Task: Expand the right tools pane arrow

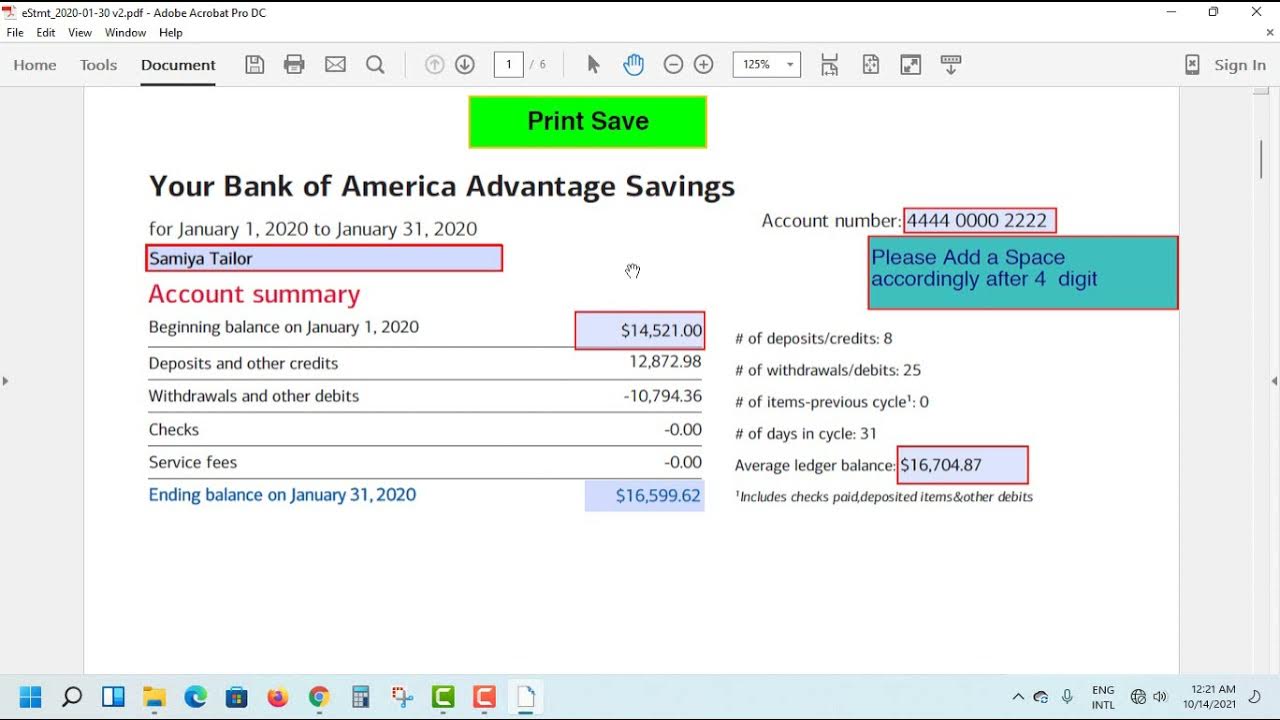Action: (1274, 381)
